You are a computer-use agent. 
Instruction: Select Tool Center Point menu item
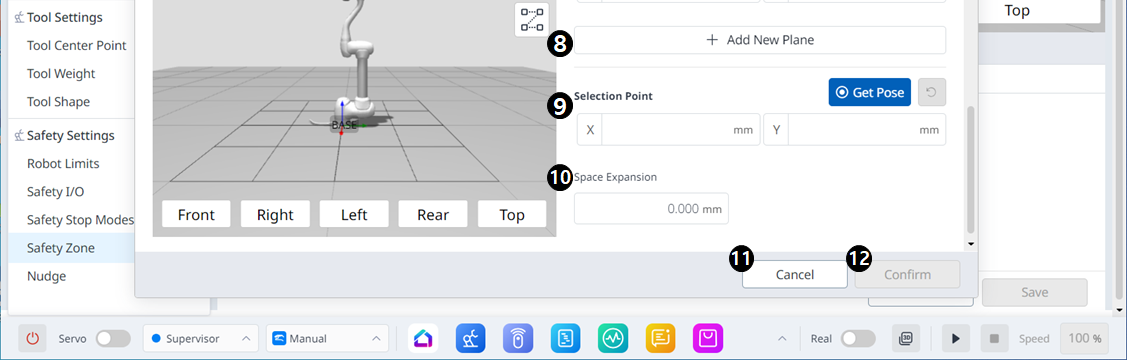(x=76, y=45)
